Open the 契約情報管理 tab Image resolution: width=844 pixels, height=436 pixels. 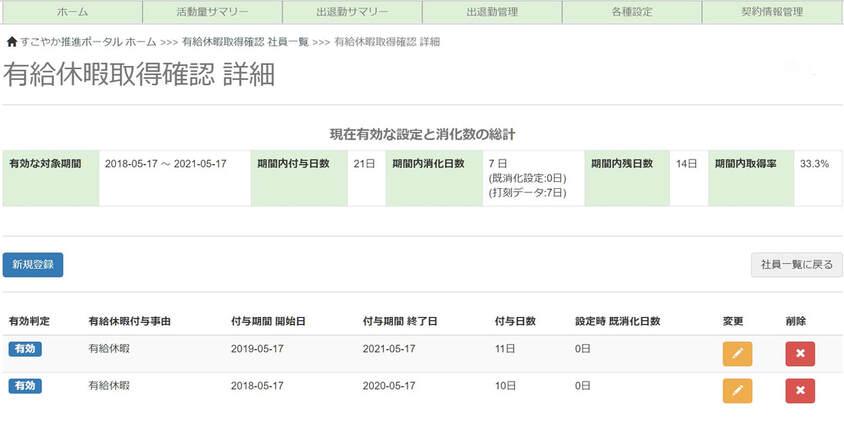(771, 12)
